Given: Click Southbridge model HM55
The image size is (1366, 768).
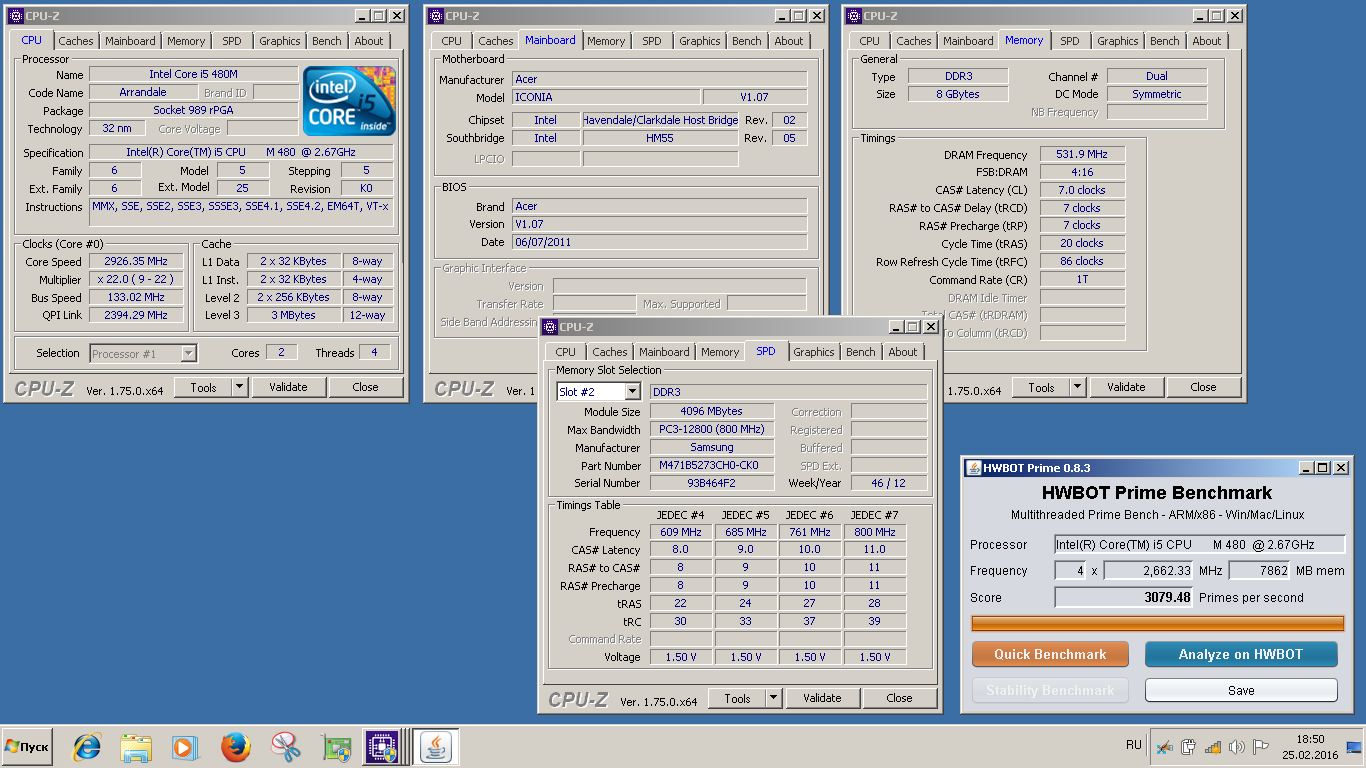Looking at the screenshot, I should [660, 138].
